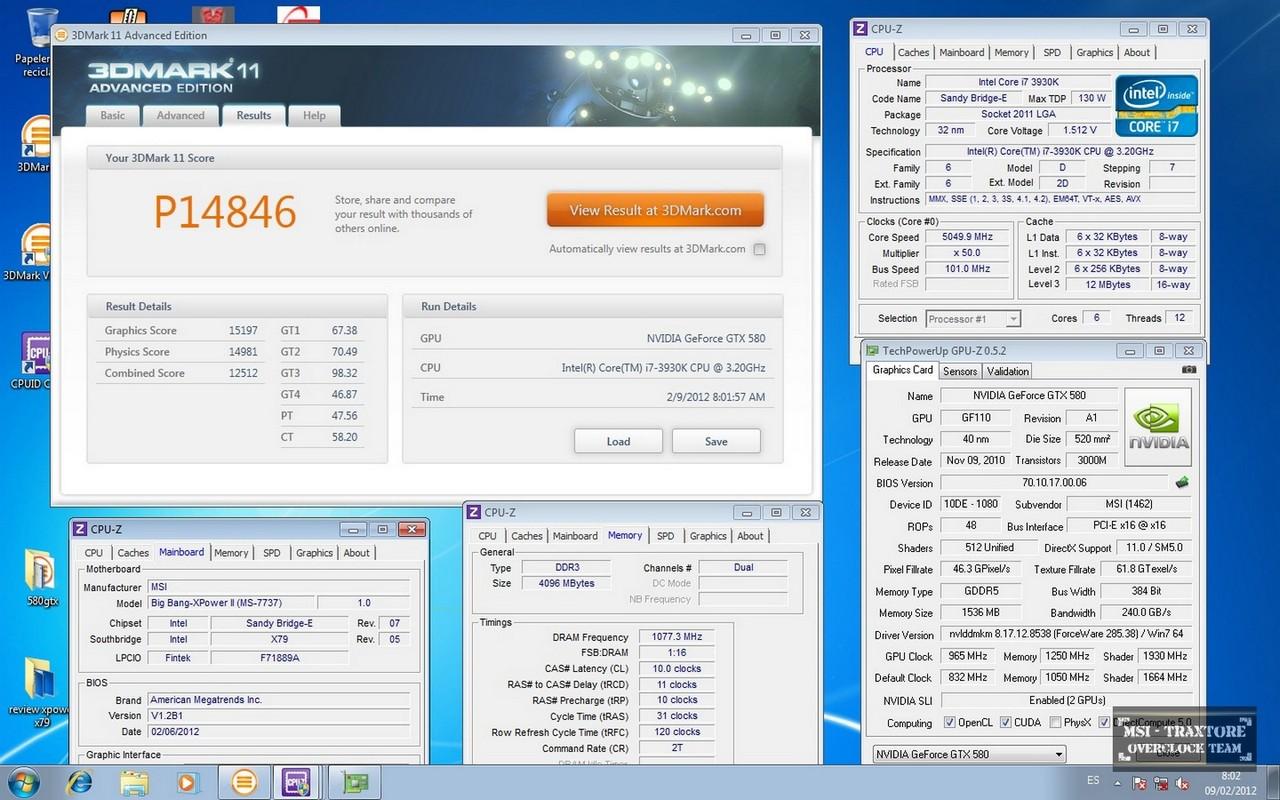Open Caches tab in CPU-Z processor window

[913, 53]
